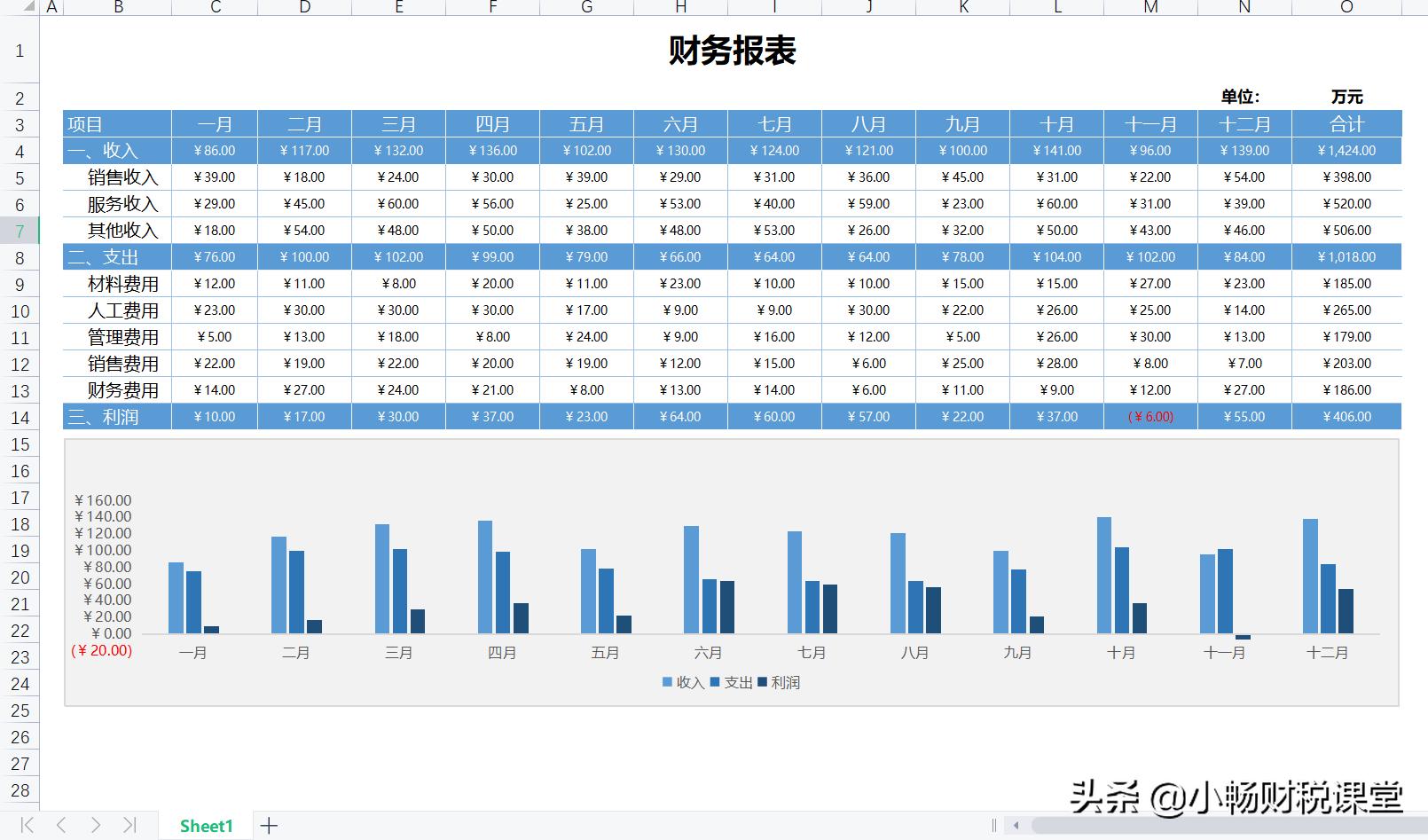Click the pane split handle near the scrollbar
This screenshot has height=840, width=1428.
(x=995, y=826)
